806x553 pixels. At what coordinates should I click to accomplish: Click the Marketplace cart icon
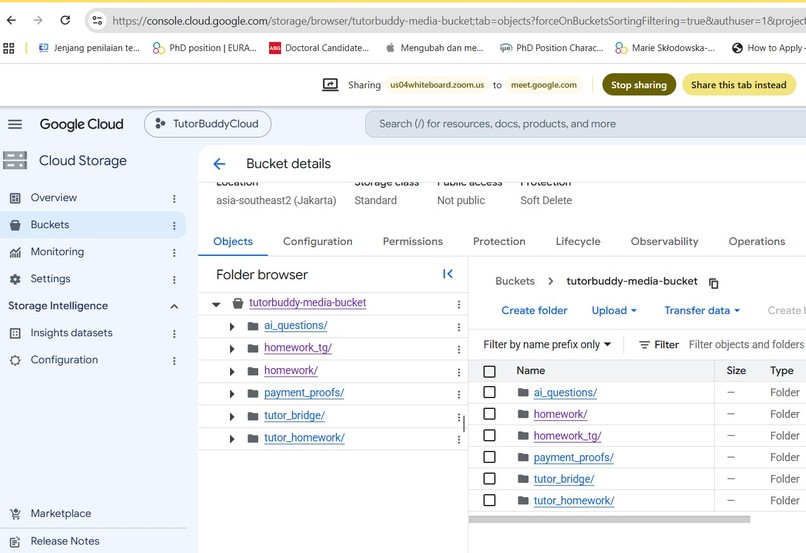[15, 514]
